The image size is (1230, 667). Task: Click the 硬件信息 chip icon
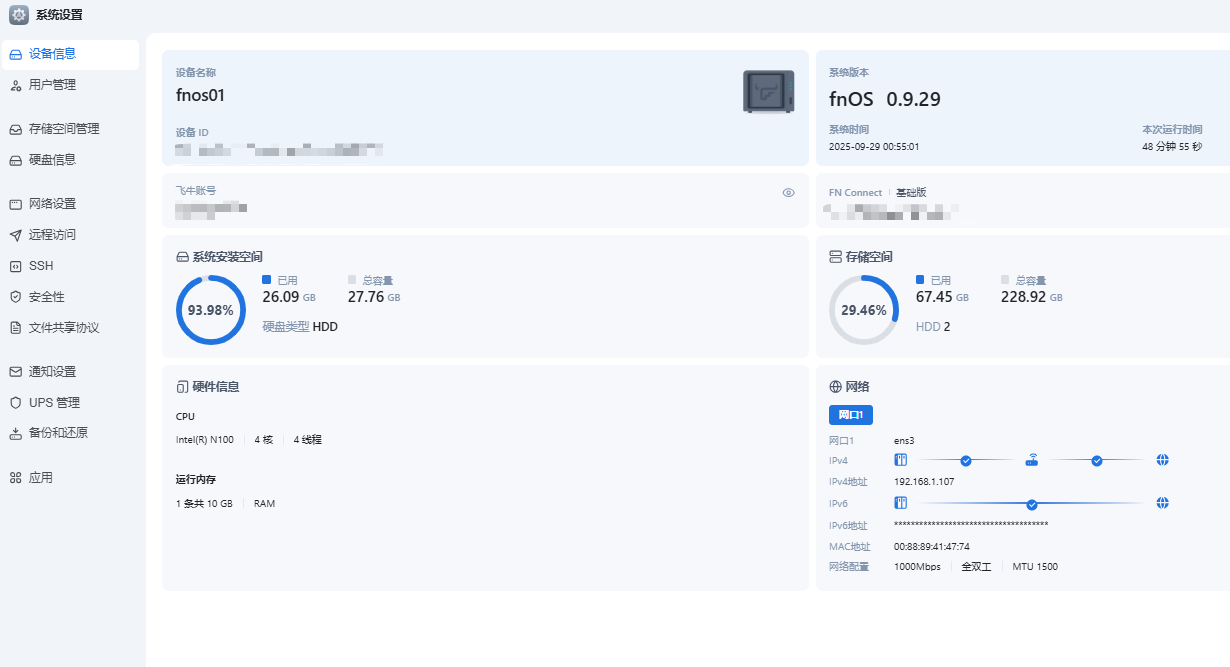click(182, 387)
